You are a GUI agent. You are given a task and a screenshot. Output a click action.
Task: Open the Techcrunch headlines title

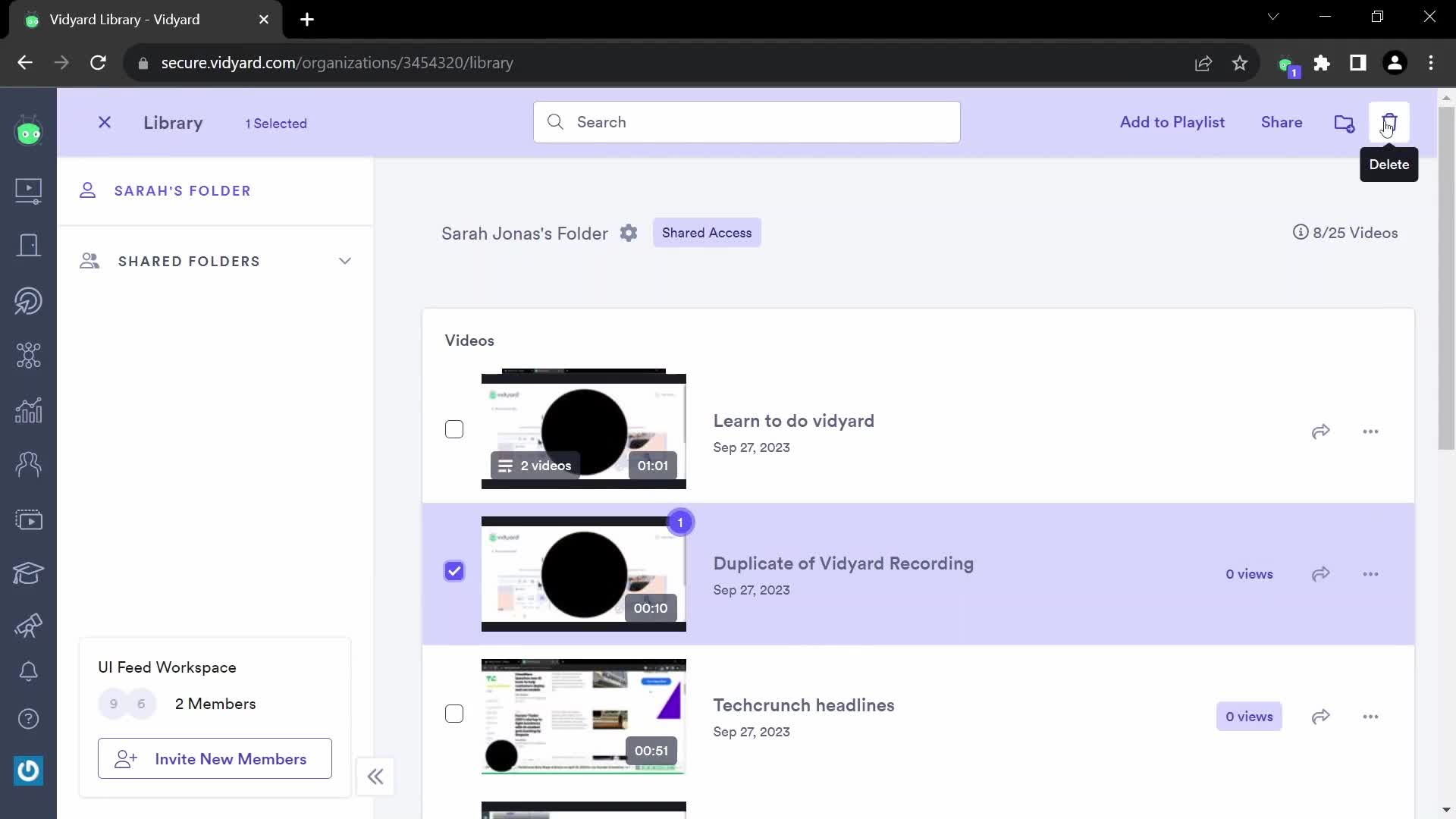[x=804, y=705]
